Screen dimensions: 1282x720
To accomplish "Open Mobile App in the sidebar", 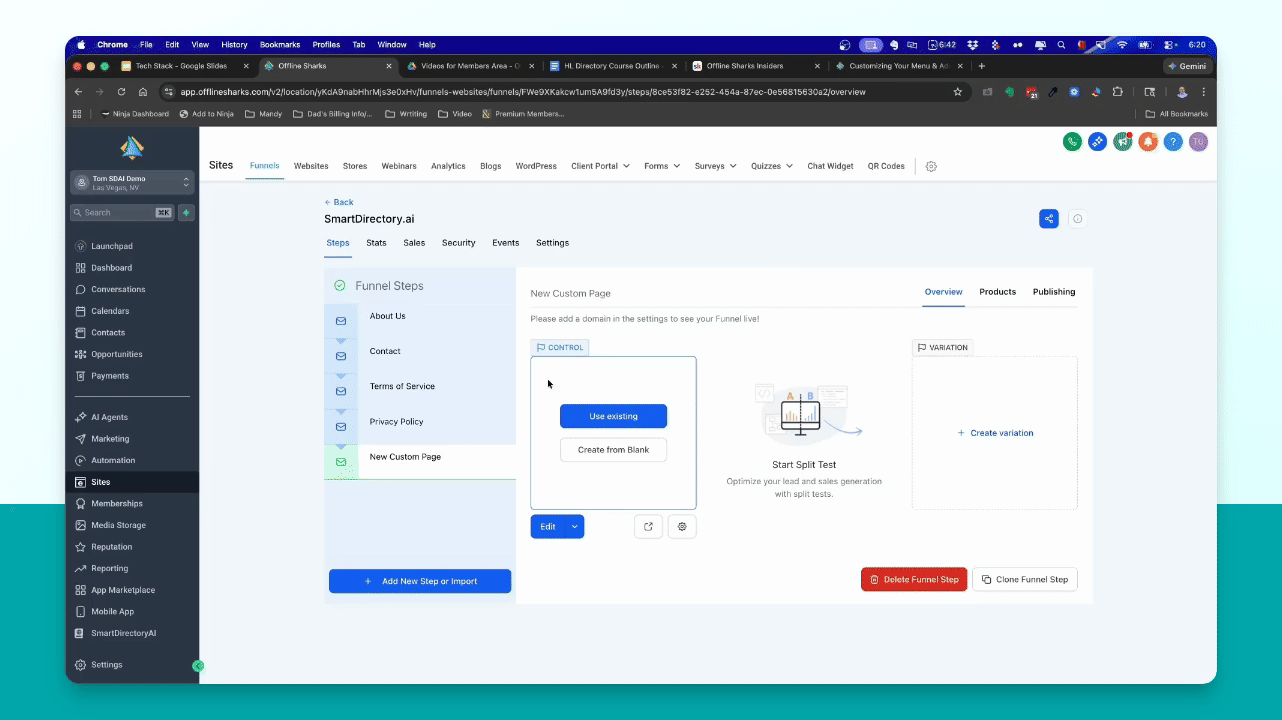I will click(x=112, y=611).
